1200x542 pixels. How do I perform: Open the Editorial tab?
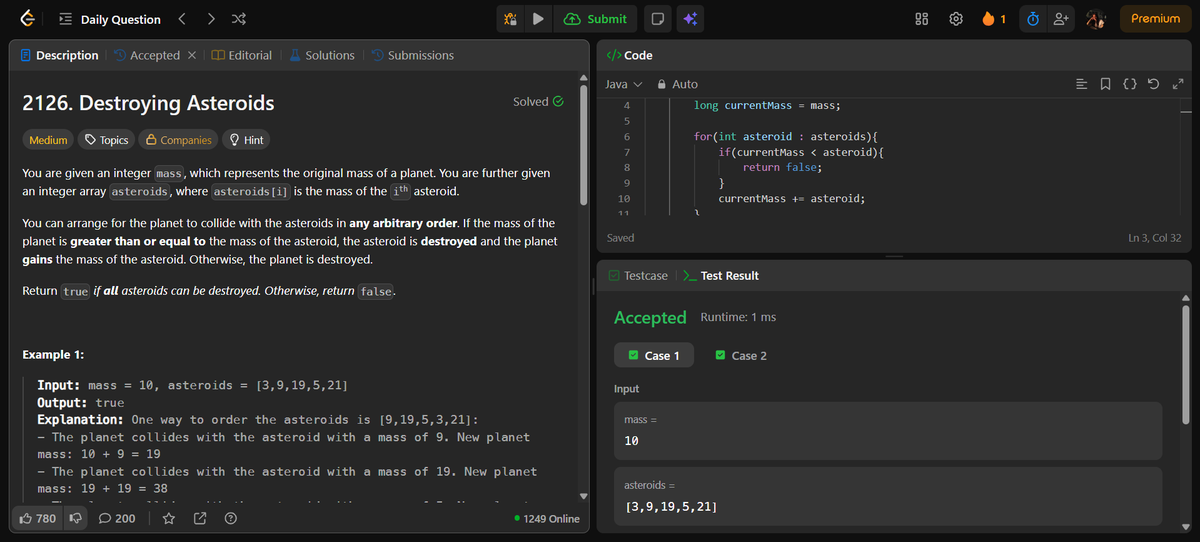pos(242,55)
